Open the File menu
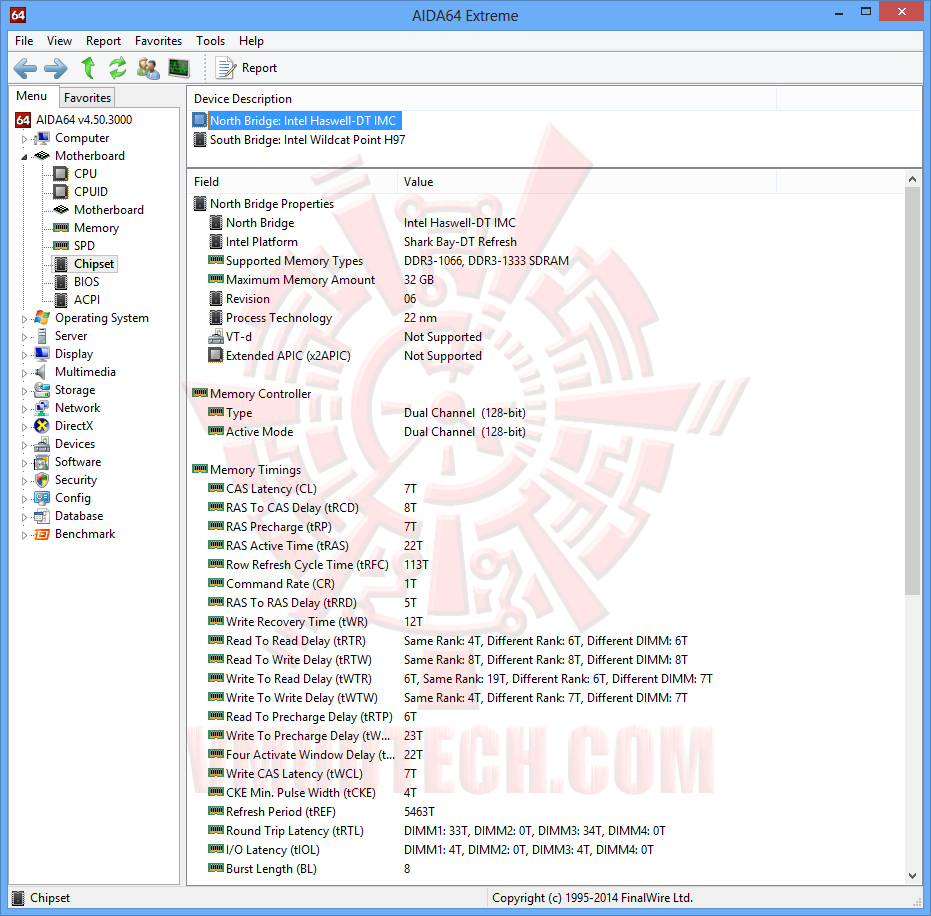Viewport: 931px width, 916px height. click(x=24, y=41)
